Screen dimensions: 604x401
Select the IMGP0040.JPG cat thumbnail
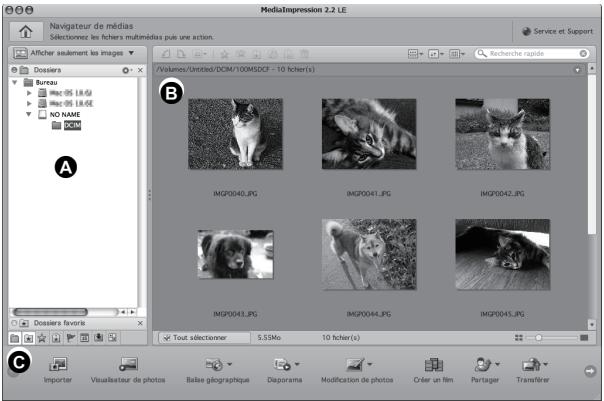tap(235, 134)
